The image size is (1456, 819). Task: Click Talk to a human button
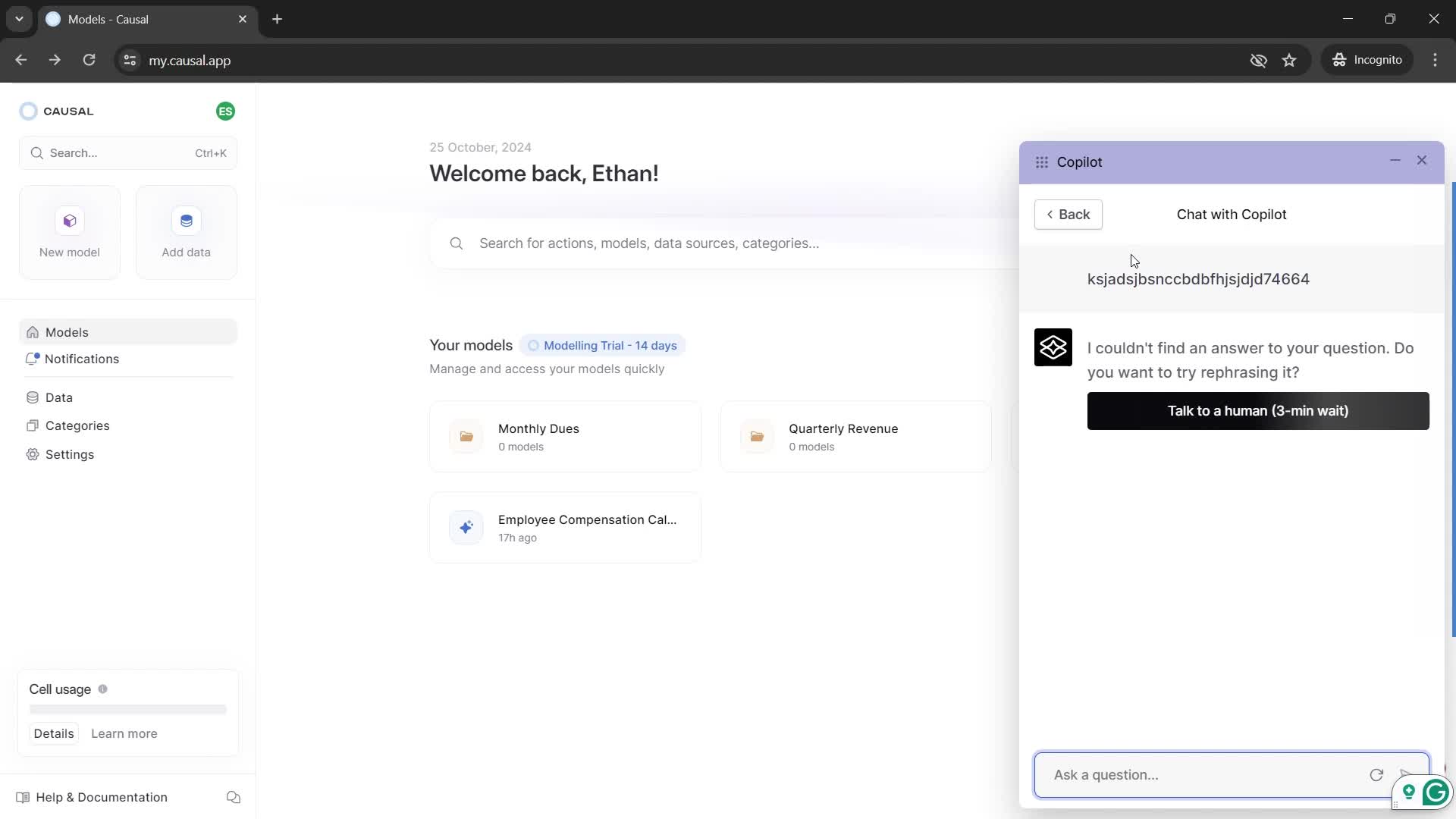[x=1258, y=411]
